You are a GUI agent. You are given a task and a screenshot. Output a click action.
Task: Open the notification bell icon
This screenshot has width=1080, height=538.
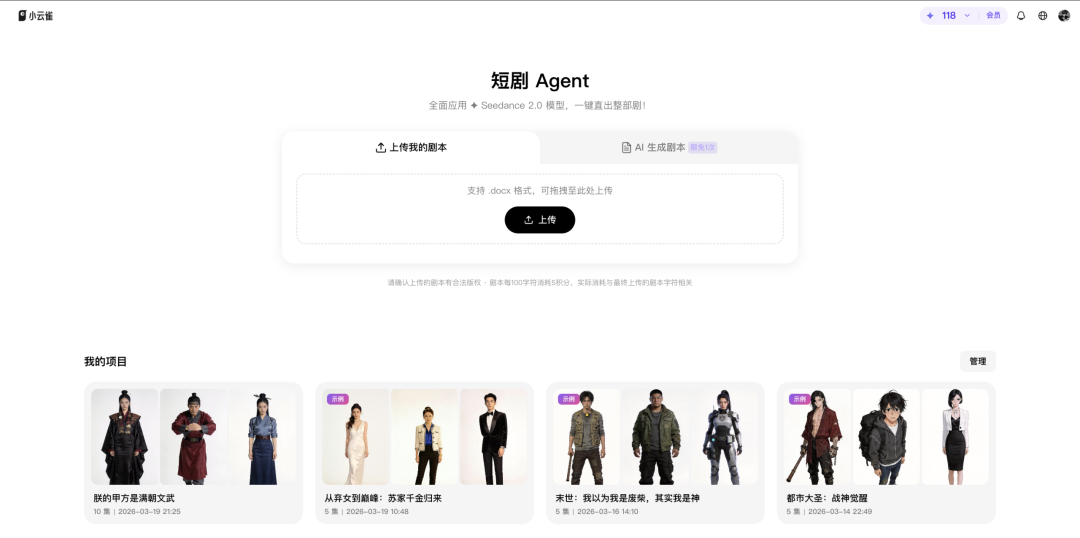pyautogui.click(x=1021, y=15)
